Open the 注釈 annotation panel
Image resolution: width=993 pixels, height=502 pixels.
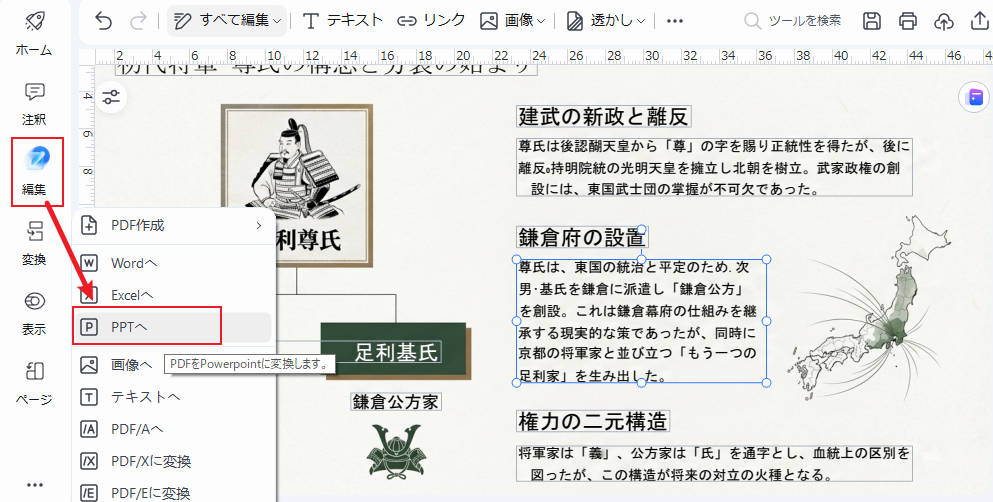coord(34,104)
